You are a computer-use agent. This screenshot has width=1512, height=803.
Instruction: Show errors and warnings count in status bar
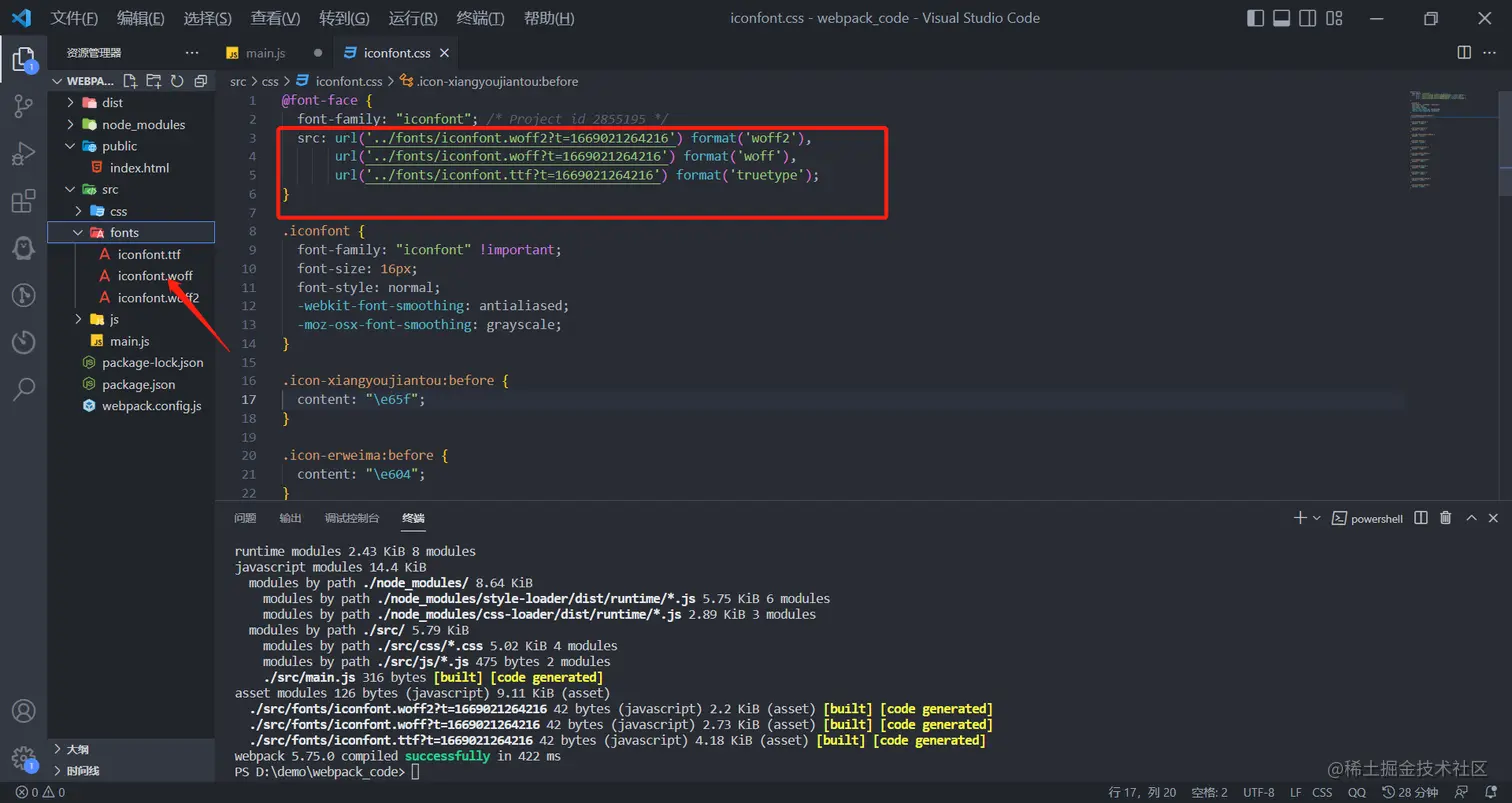pos(40,792)
